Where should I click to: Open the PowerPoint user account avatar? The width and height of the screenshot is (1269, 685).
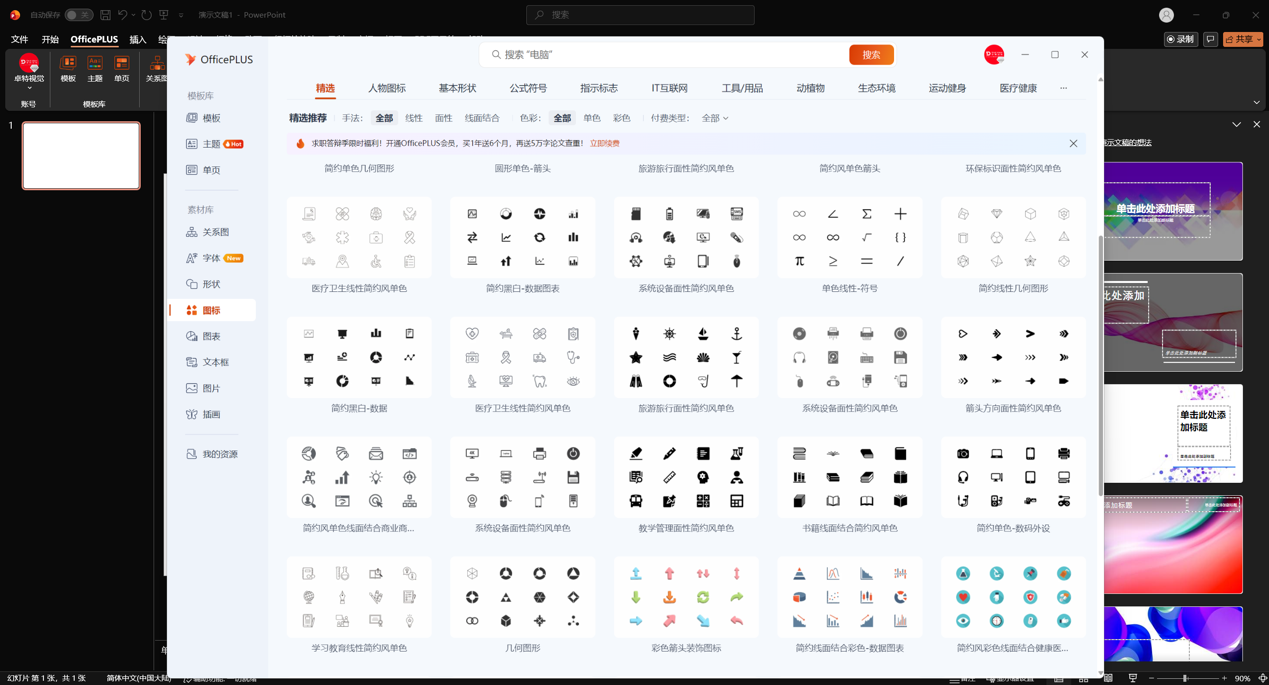1166,15
